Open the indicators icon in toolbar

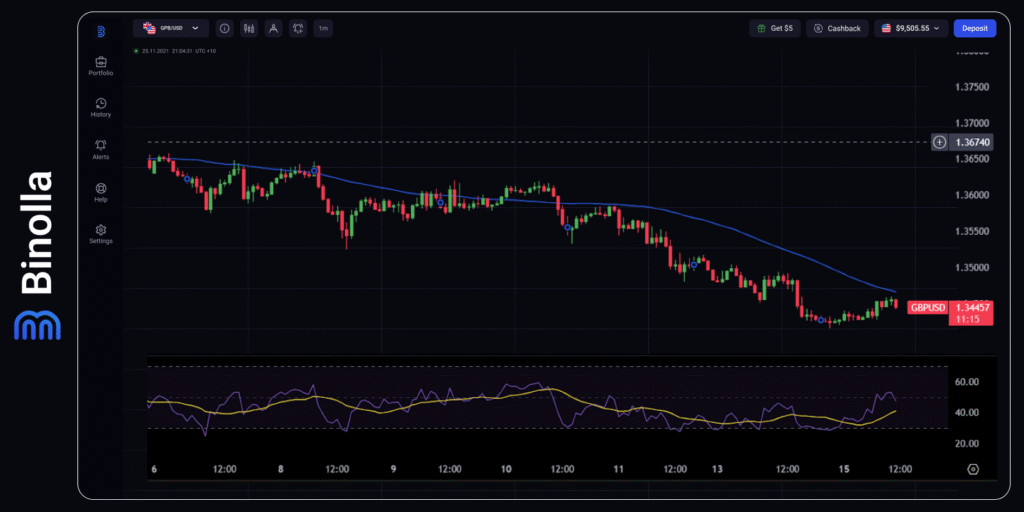pos(298,28)
